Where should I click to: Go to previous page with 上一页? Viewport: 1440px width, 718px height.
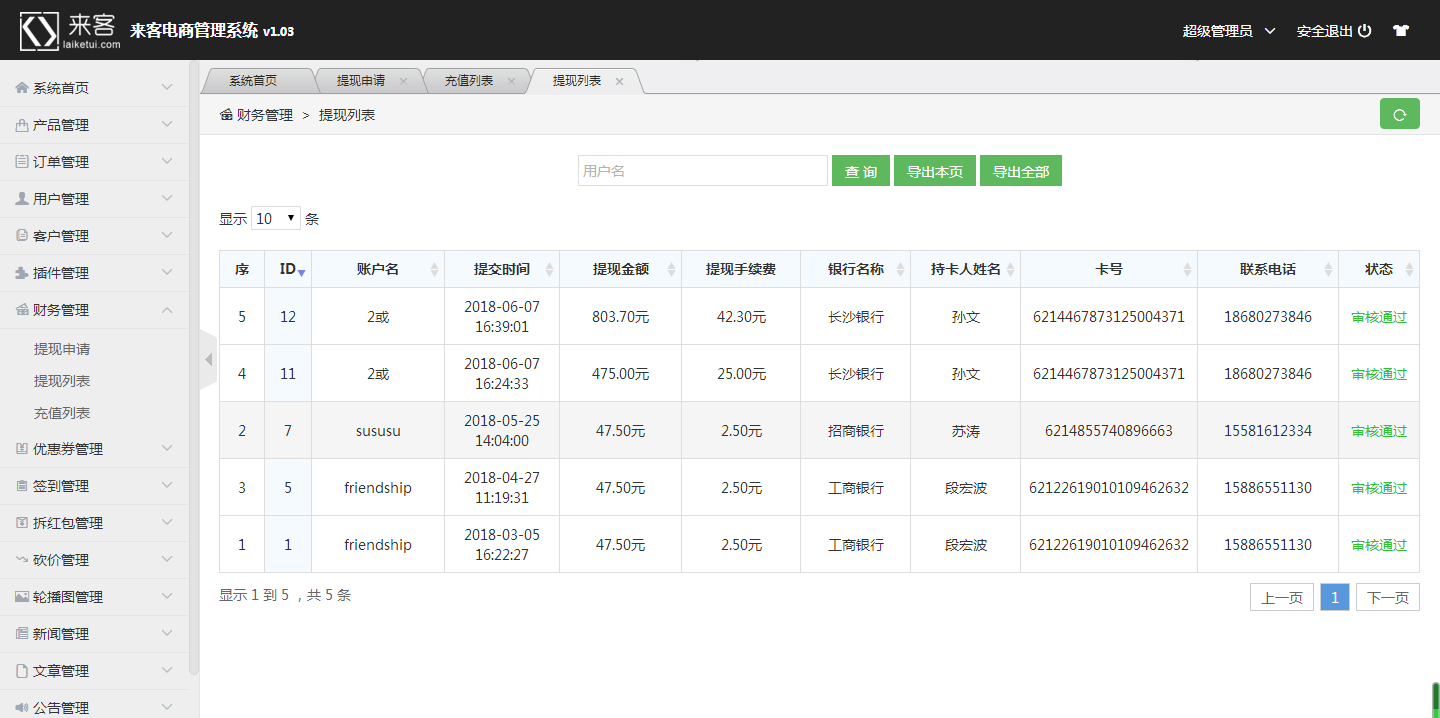[x=1282, y=597]
